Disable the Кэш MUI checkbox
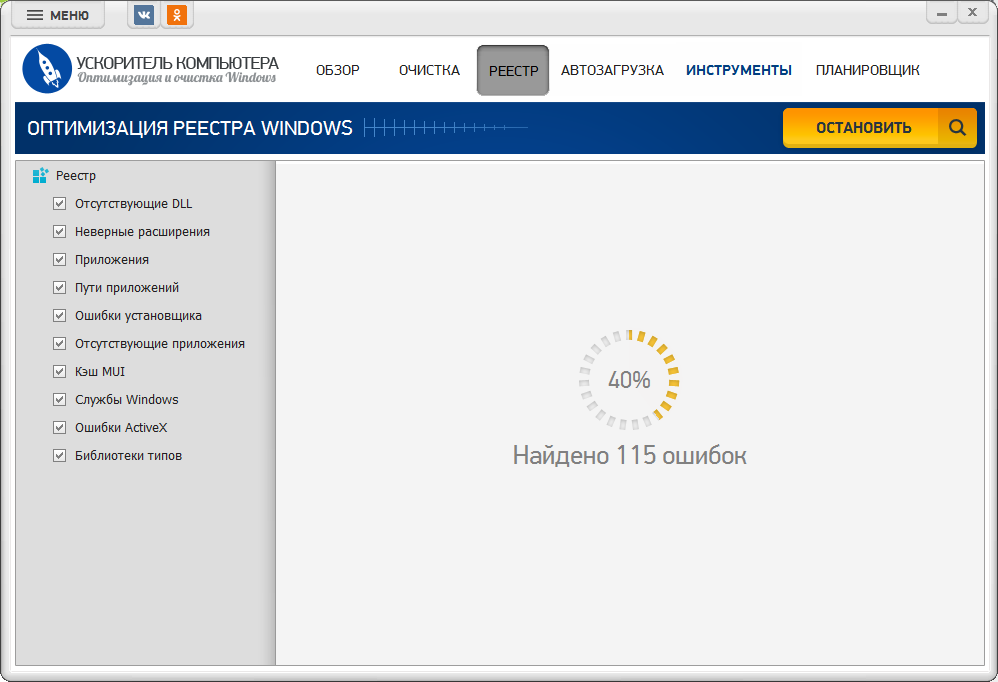The image size is (998, 682). (59, 372)
